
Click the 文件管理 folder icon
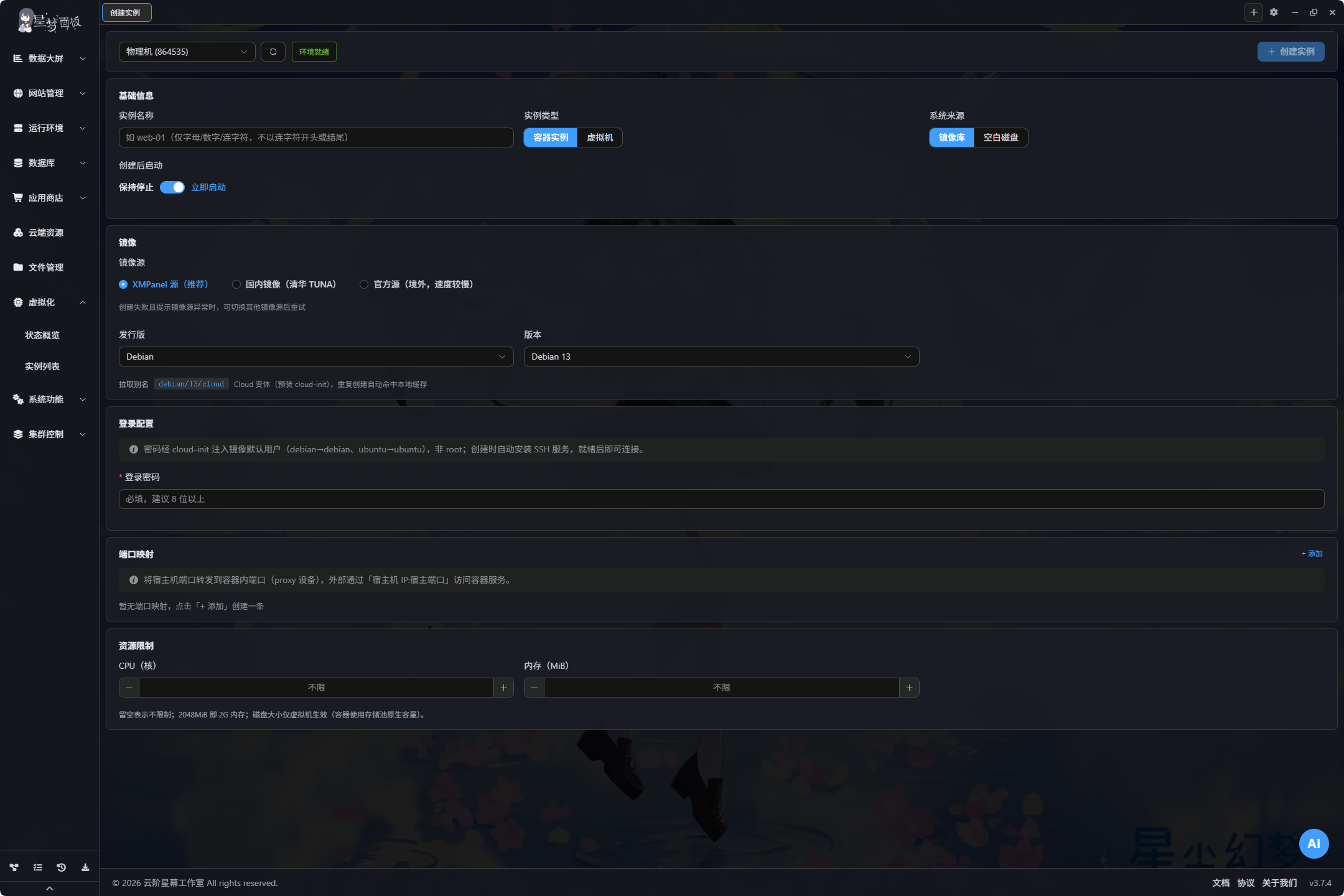[x=18, y=268]
